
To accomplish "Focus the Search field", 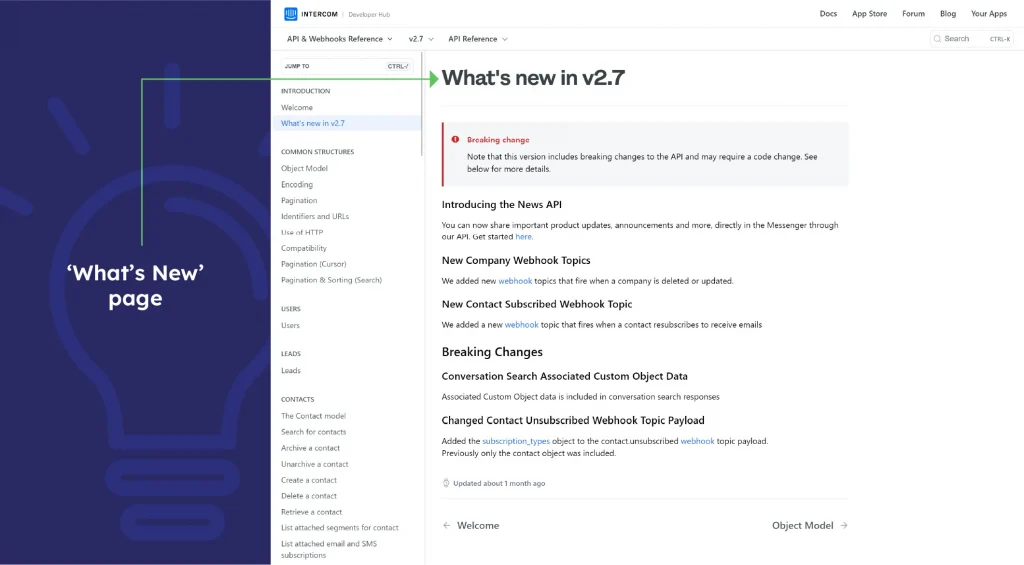I will pyautogui.click(x=972, y=39).
